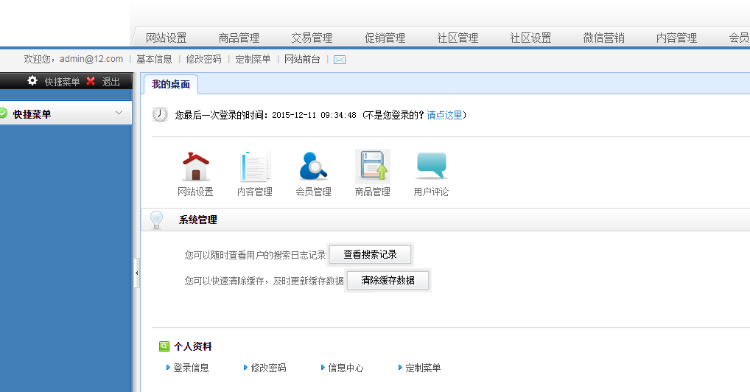Screen dimensions: 750x392
Task: Click the last login timestamp 2015-12-11
Action: pyautogui.click(x=314, y=115)
